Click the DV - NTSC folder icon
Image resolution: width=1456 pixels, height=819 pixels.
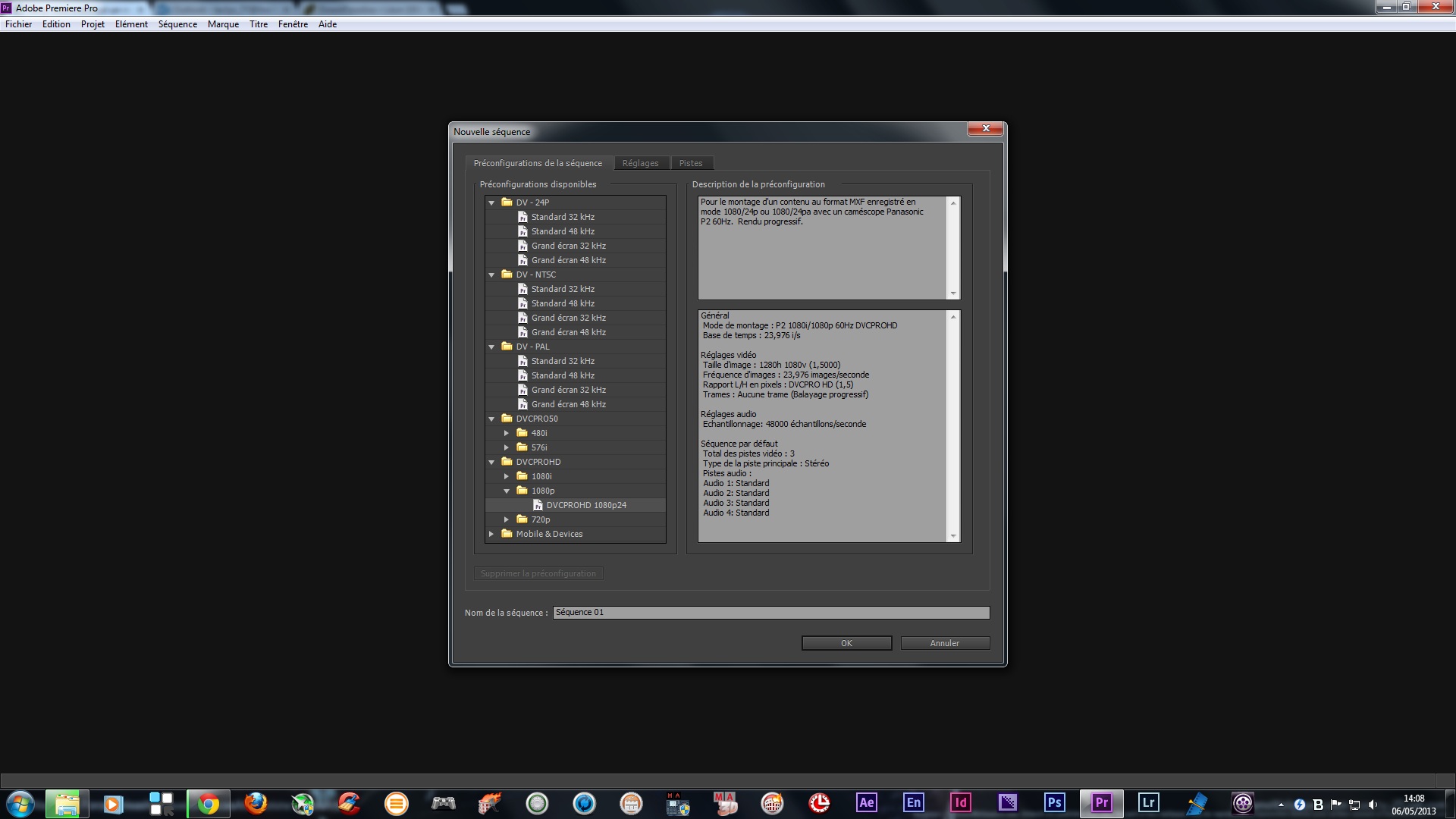click(507, 274)
